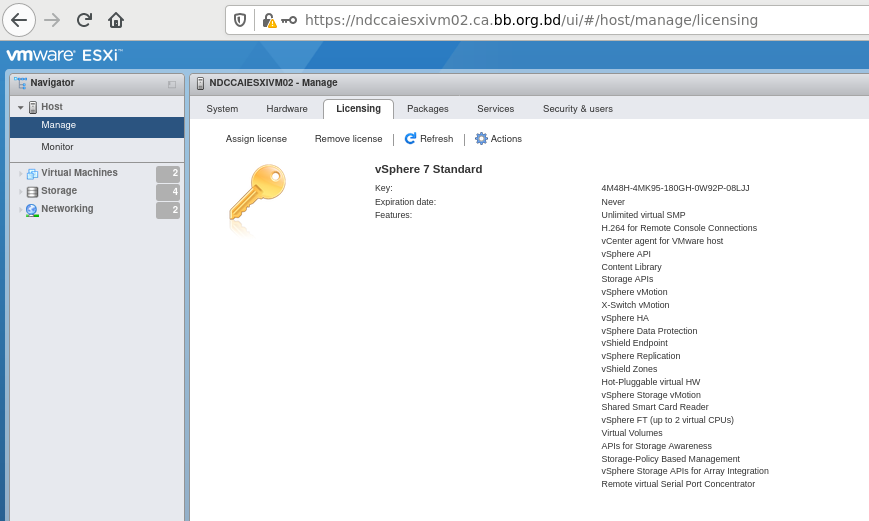Viewport: 869px width, 521px height.
Task: Click the Remove license button
Action: (349, 139)
